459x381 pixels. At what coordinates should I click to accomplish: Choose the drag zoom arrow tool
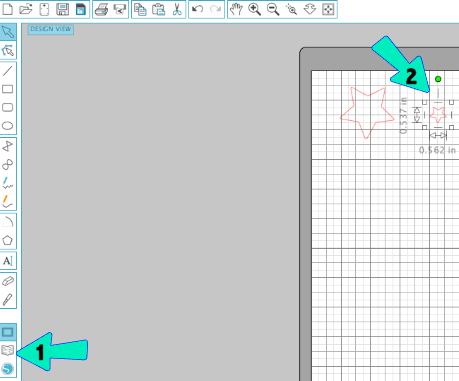pyautogui.click(x=310, y=10)
